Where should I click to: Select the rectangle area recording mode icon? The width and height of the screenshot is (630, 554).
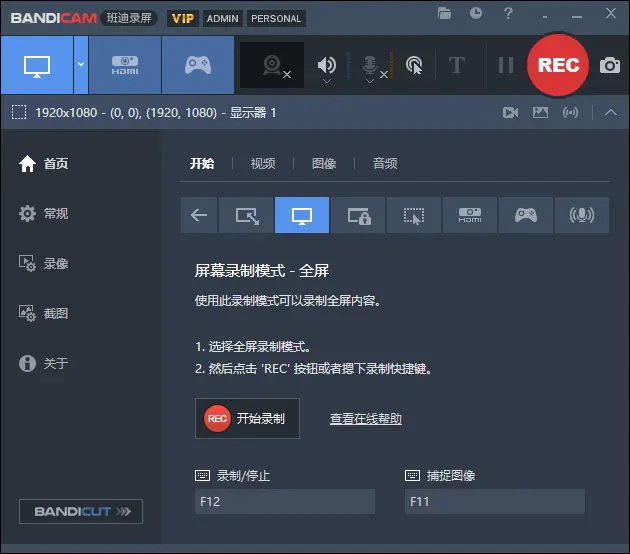[246, 215]
